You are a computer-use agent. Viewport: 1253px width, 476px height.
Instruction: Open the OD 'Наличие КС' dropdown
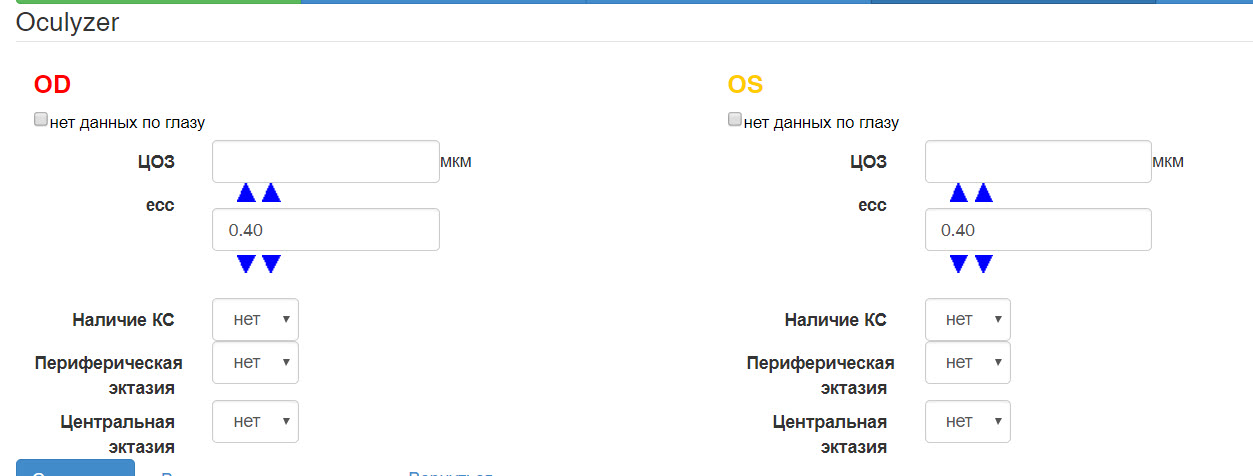pyautogui.click(x=255, y=319)
